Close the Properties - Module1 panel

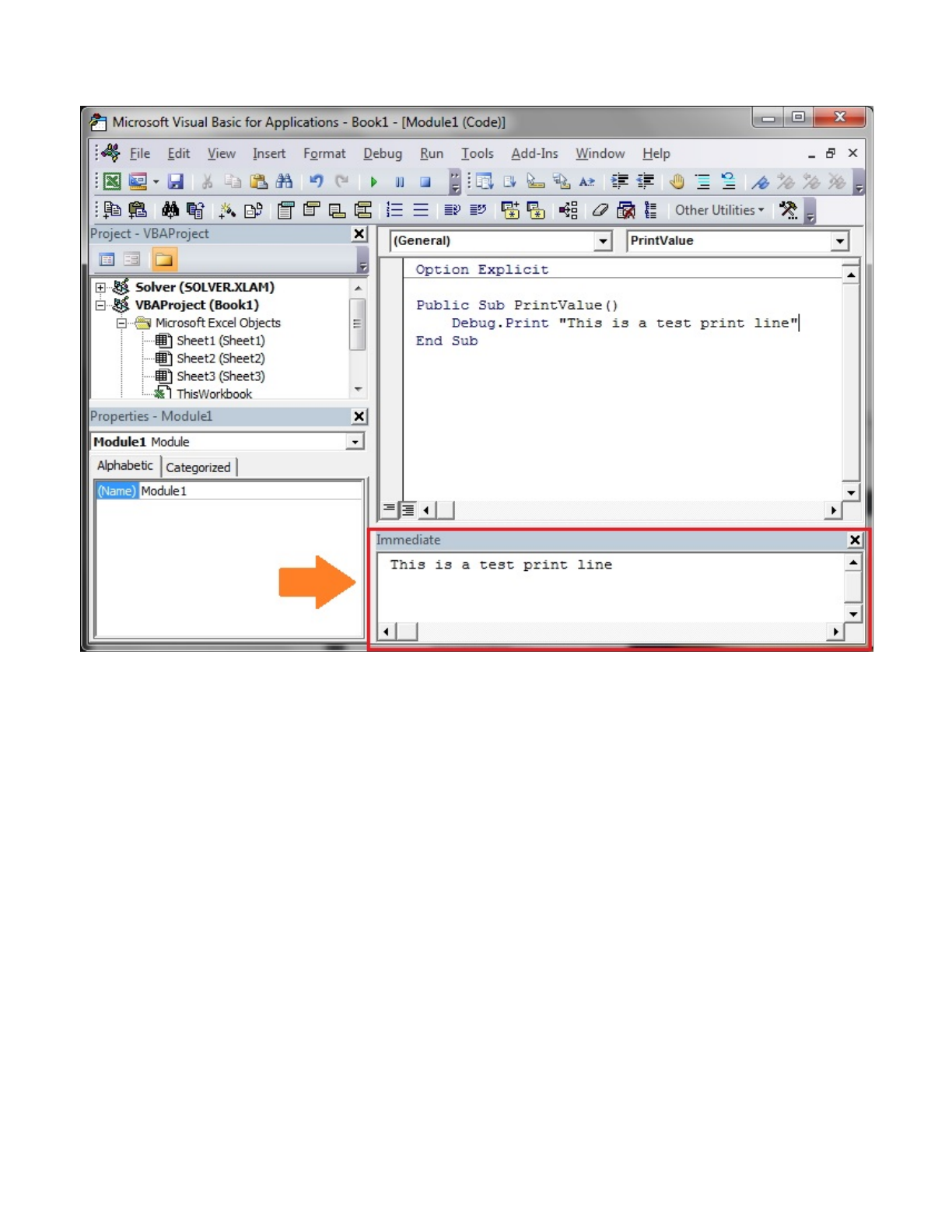[359, 417]
